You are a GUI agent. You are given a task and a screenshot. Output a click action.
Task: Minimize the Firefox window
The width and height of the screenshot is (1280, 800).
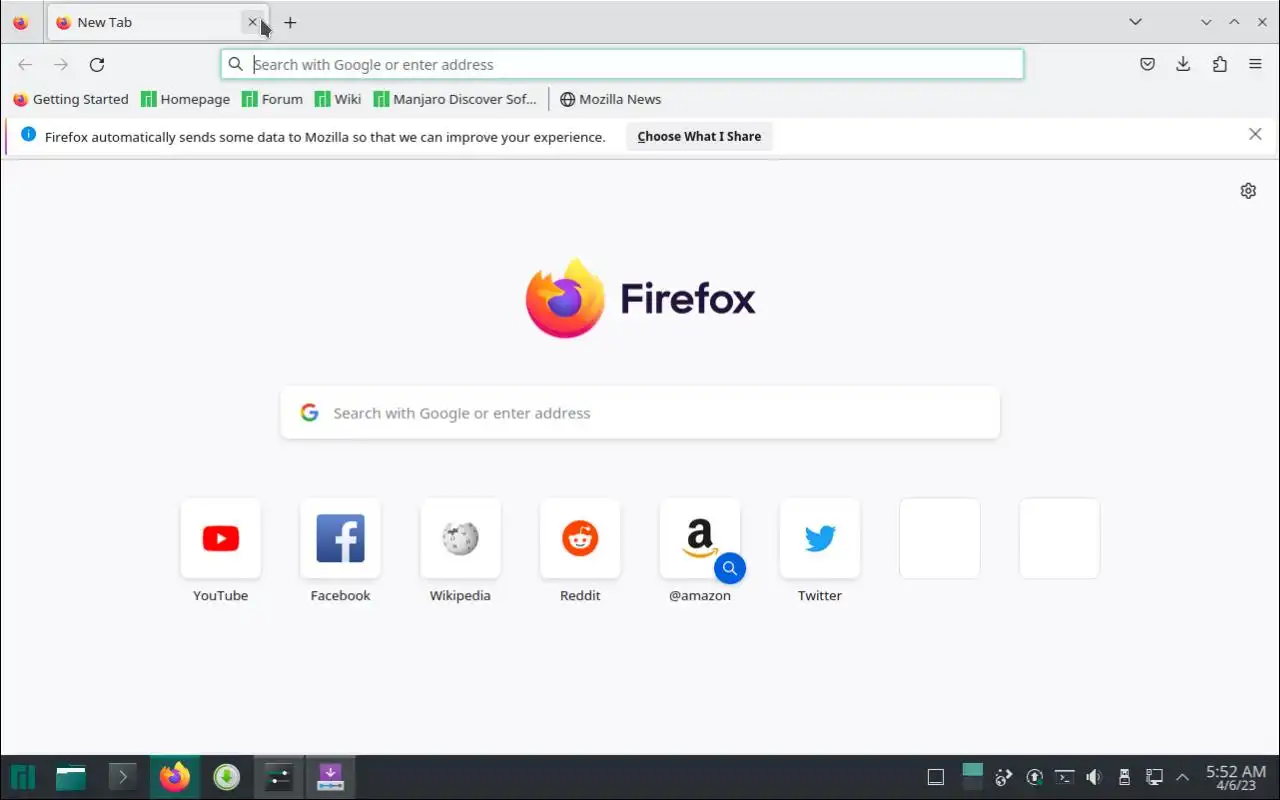(1206, 22)
